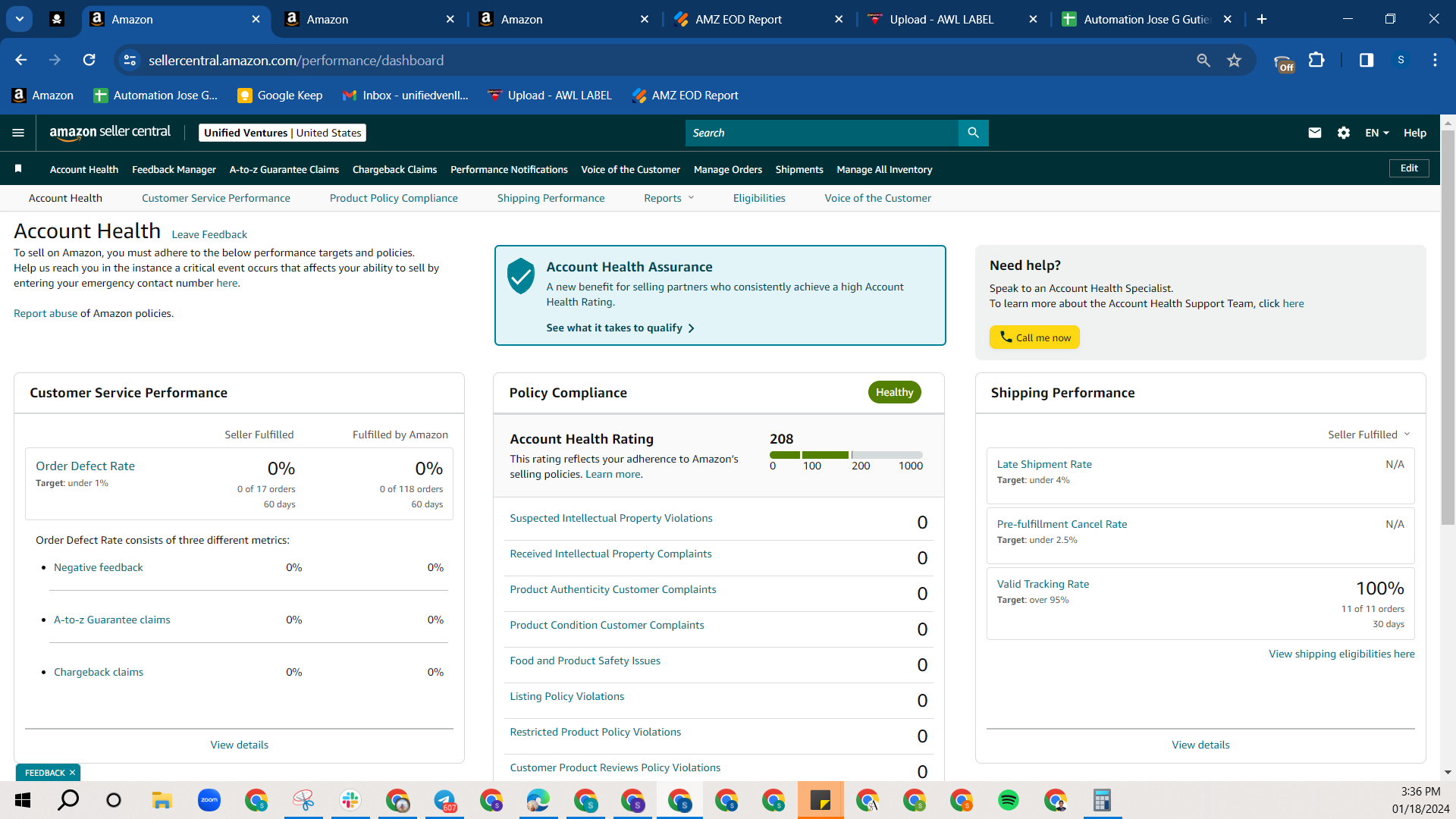Click the Amazon Seller Central logo
This screenshot has width=1456, height=819.
click(x=110, y=133)
